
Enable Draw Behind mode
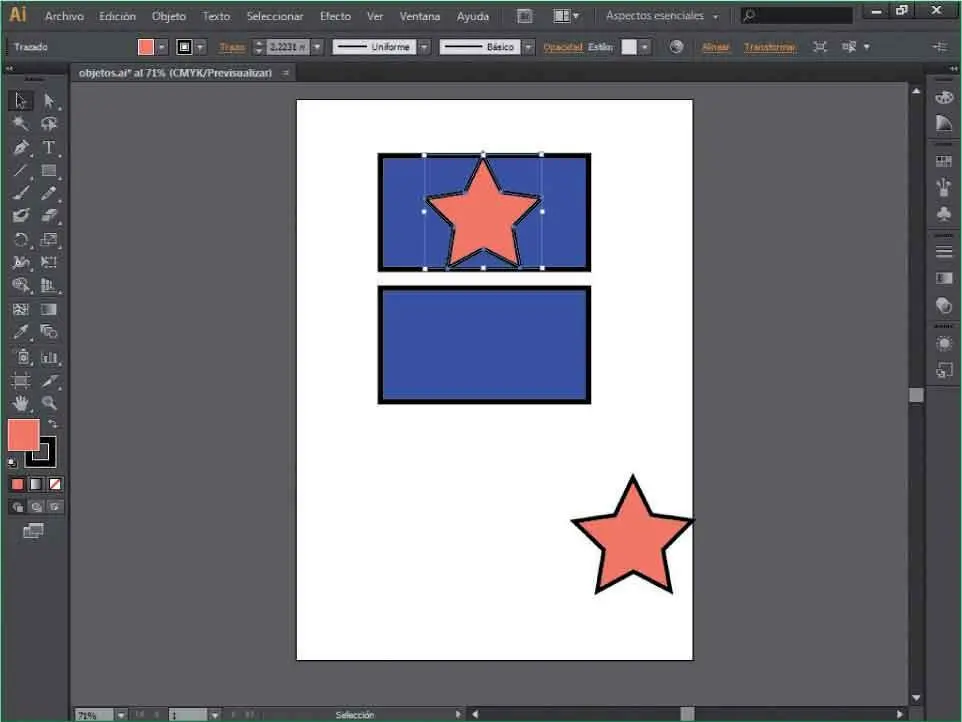point(36,507)
